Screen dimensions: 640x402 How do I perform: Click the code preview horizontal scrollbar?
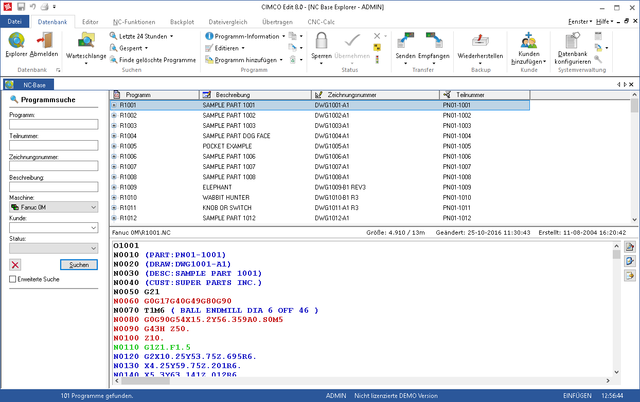[x=362, y=380]
